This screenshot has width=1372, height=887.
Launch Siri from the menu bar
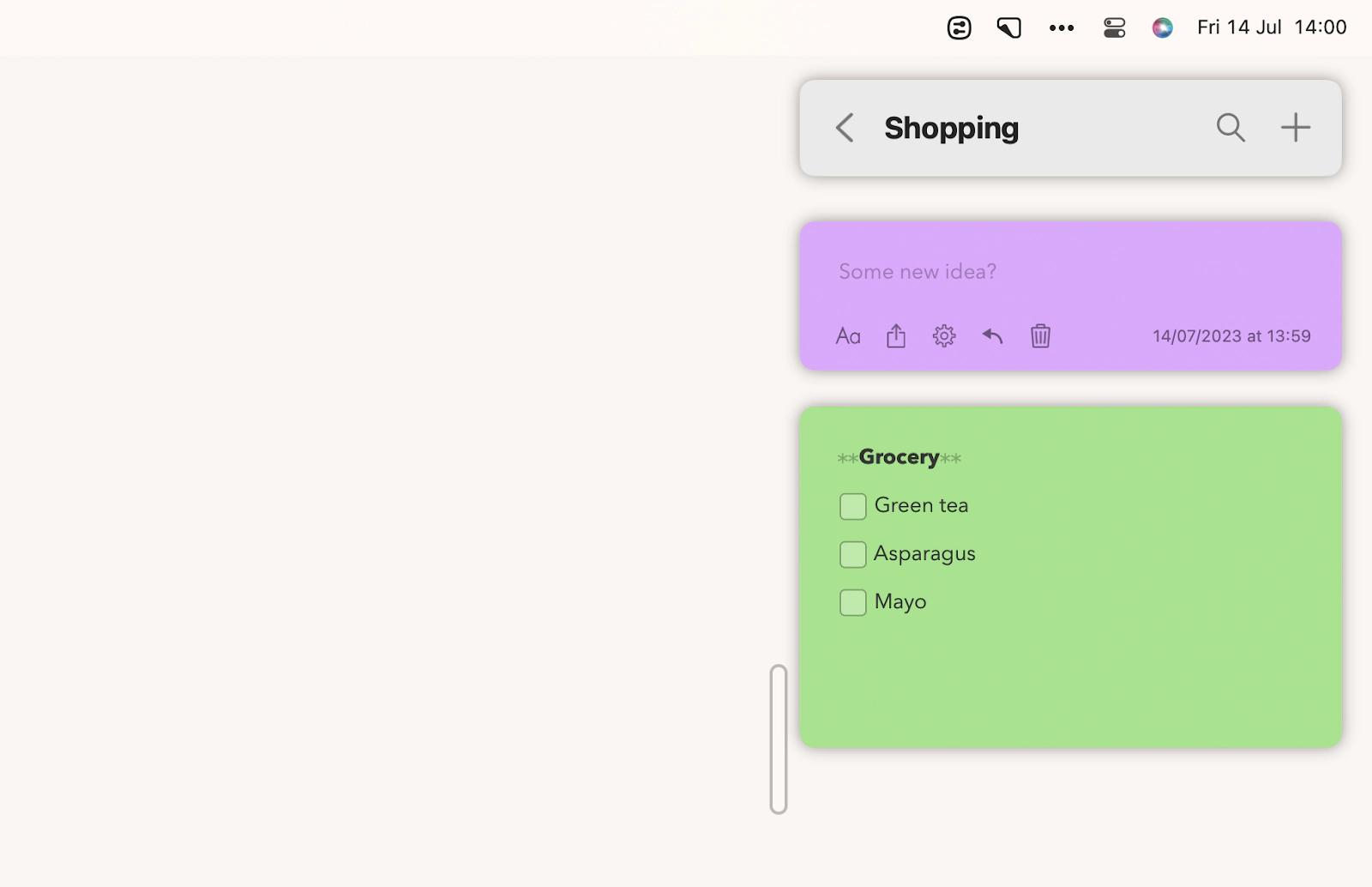[1162, 28]
